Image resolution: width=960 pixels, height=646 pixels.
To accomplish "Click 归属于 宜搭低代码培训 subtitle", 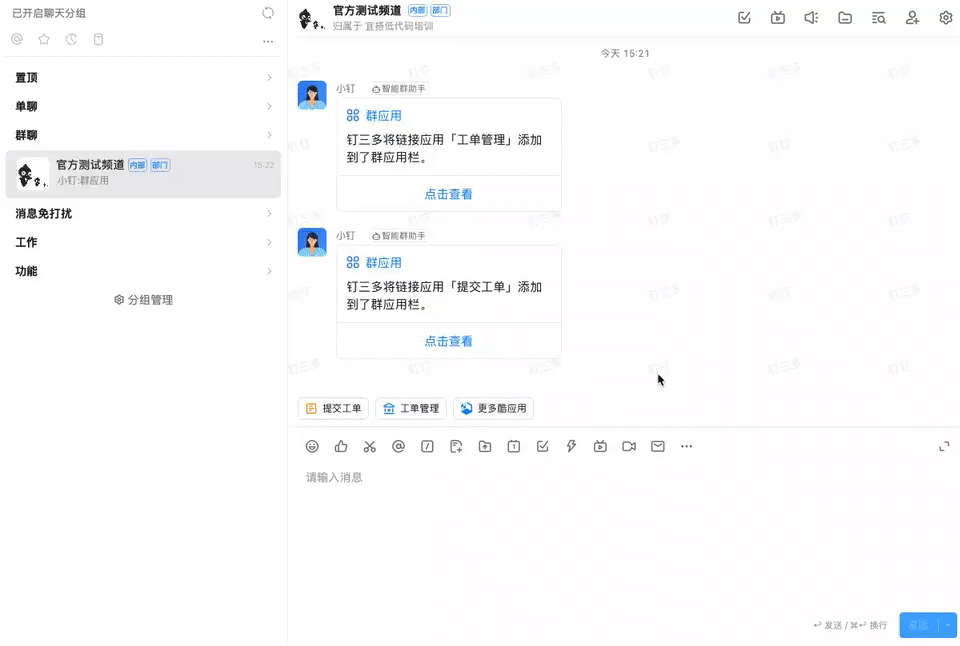I will coord(383,26).
